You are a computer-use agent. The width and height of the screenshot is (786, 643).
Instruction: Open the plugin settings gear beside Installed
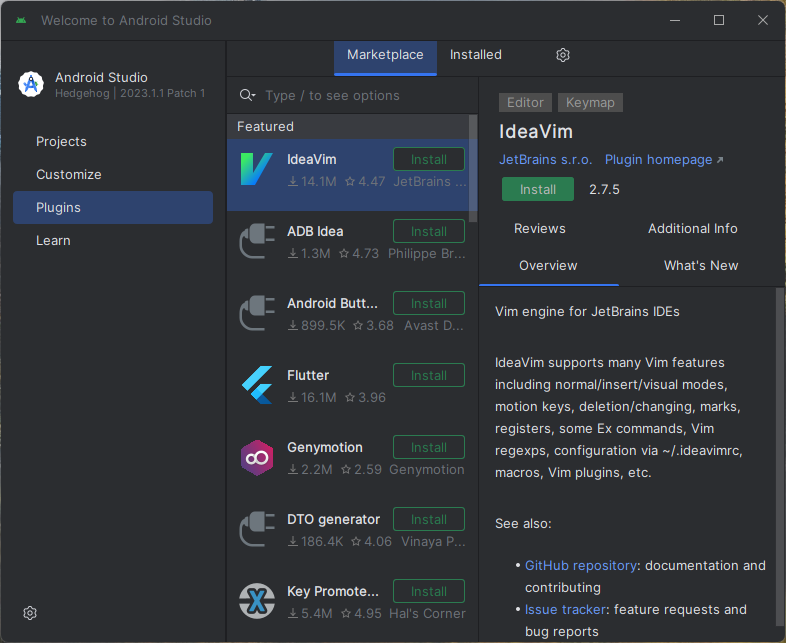click(x=563, y=55)
